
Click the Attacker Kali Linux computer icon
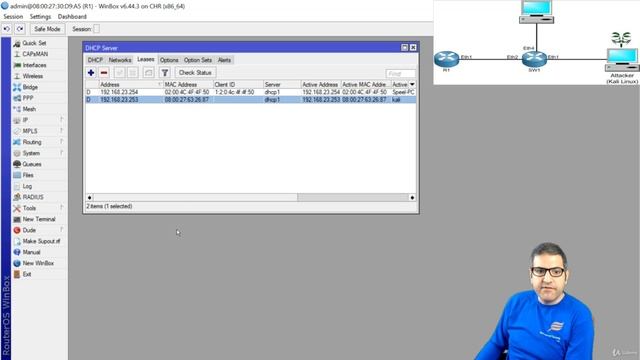coord(622,60)
